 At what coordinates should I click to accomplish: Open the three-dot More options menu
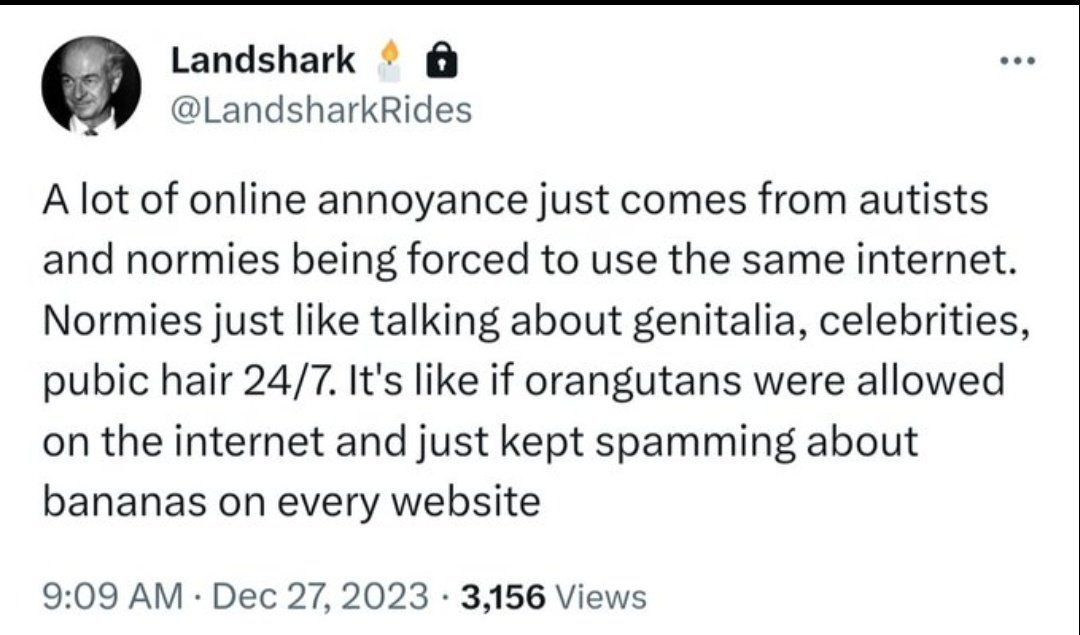[x=1017, y=60]
